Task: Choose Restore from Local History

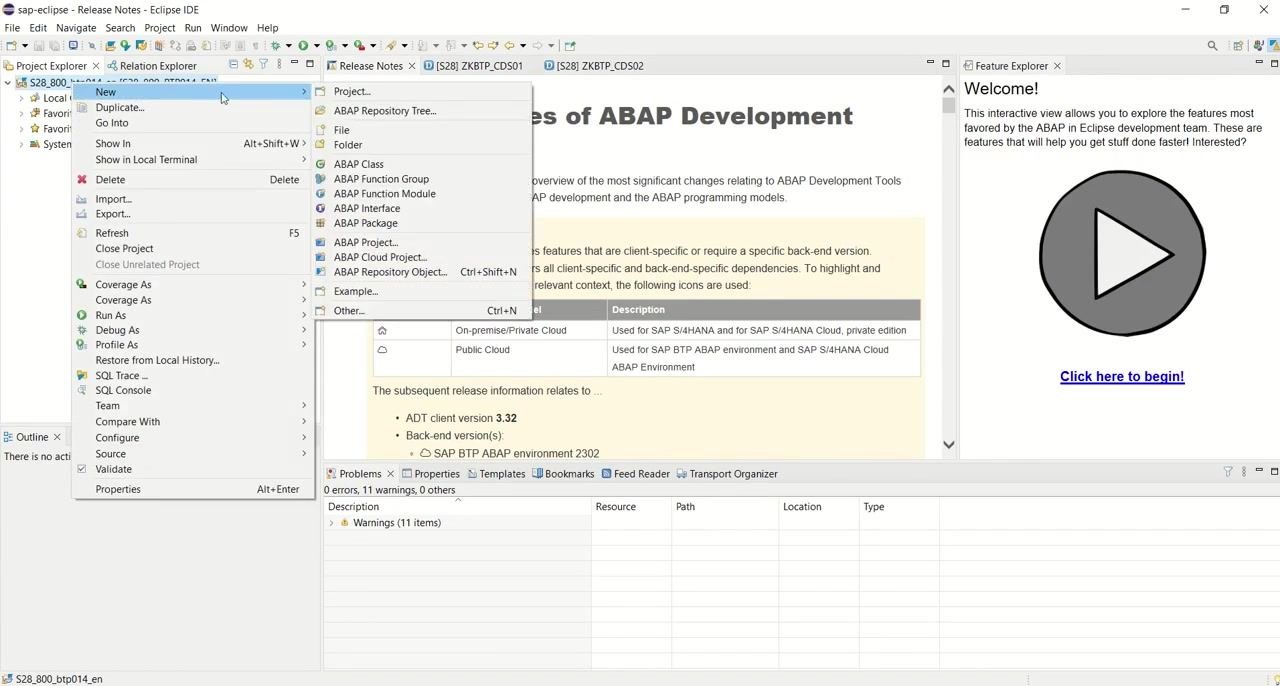Action: click(195, 360)
